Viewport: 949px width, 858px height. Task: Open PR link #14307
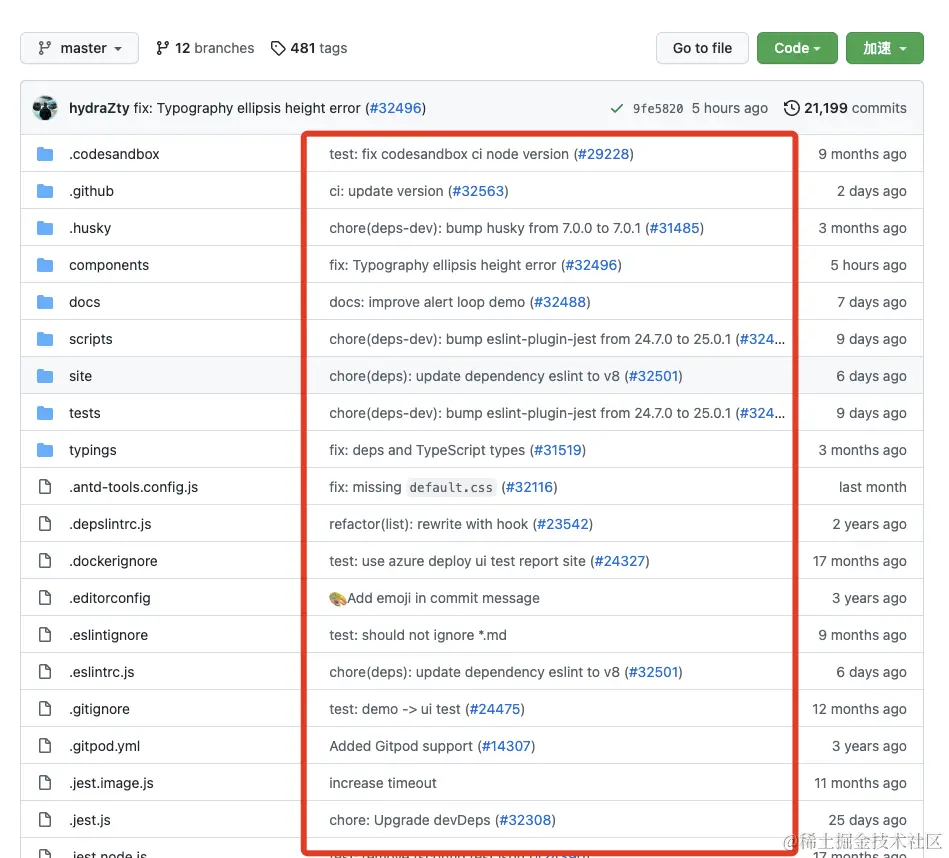tap(506, 746)
